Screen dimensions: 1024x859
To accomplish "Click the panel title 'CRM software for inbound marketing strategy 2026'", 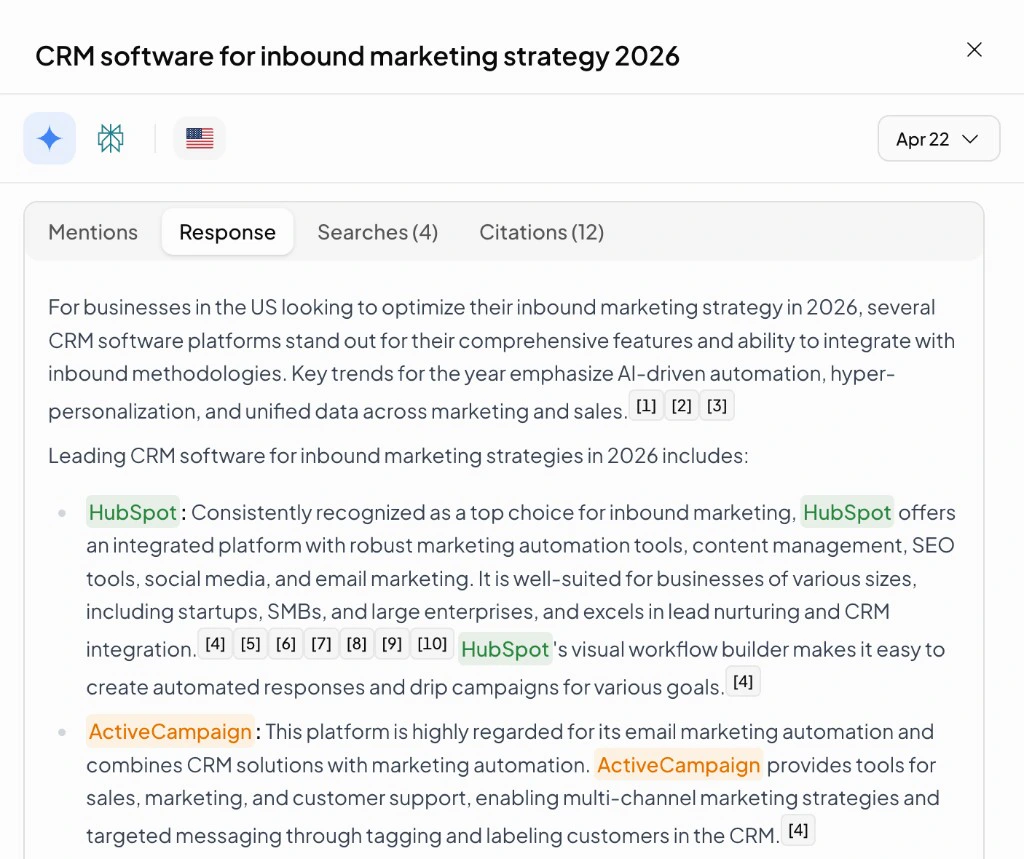I will [357, 56].
